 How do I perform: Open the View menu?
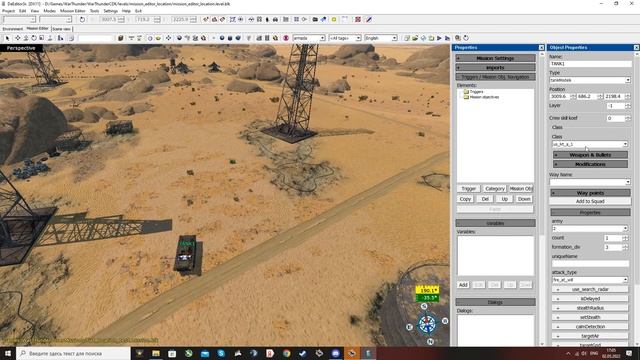click(35, 11)
